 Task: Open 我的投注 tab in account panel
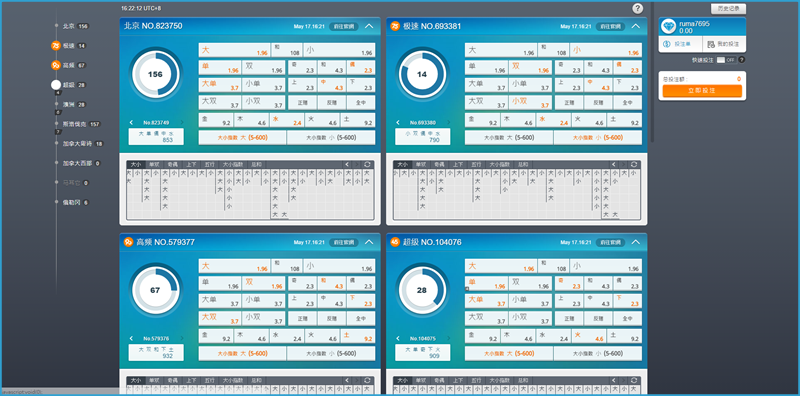click(724, 44)
